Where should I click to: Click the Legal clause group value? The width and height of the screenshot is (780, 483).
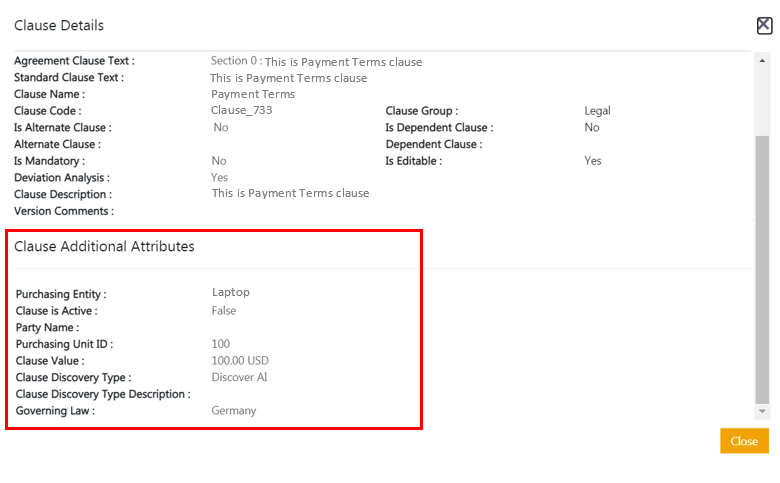point(597,111)
